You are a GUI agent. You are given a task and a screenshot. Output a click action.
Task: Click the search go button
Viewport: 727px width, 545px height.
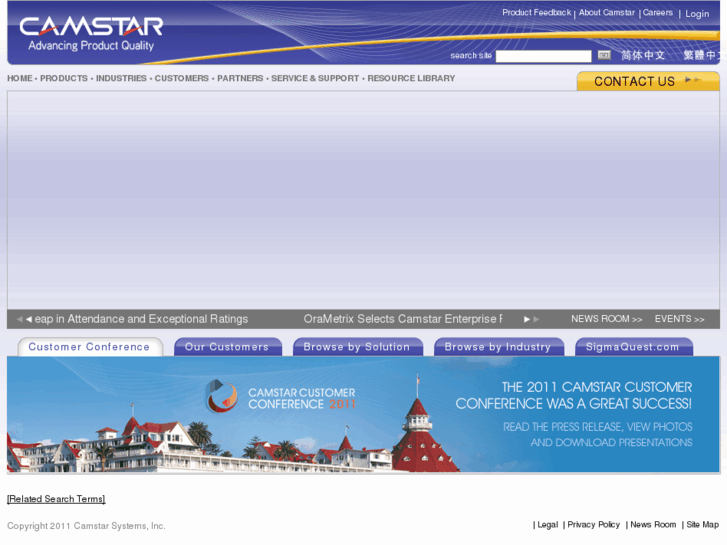604,55
